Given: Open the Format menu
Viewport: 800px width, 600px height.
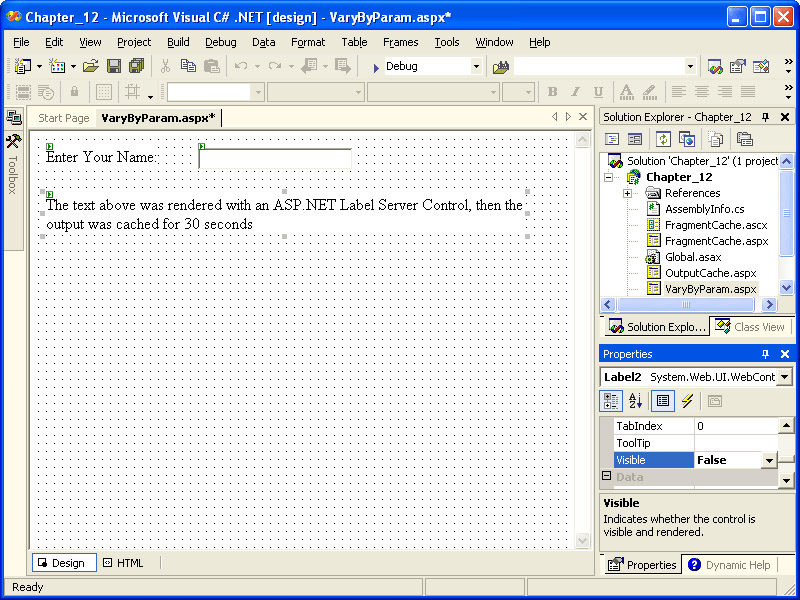Looking at the screenshot, I should [x=308, y=42].
